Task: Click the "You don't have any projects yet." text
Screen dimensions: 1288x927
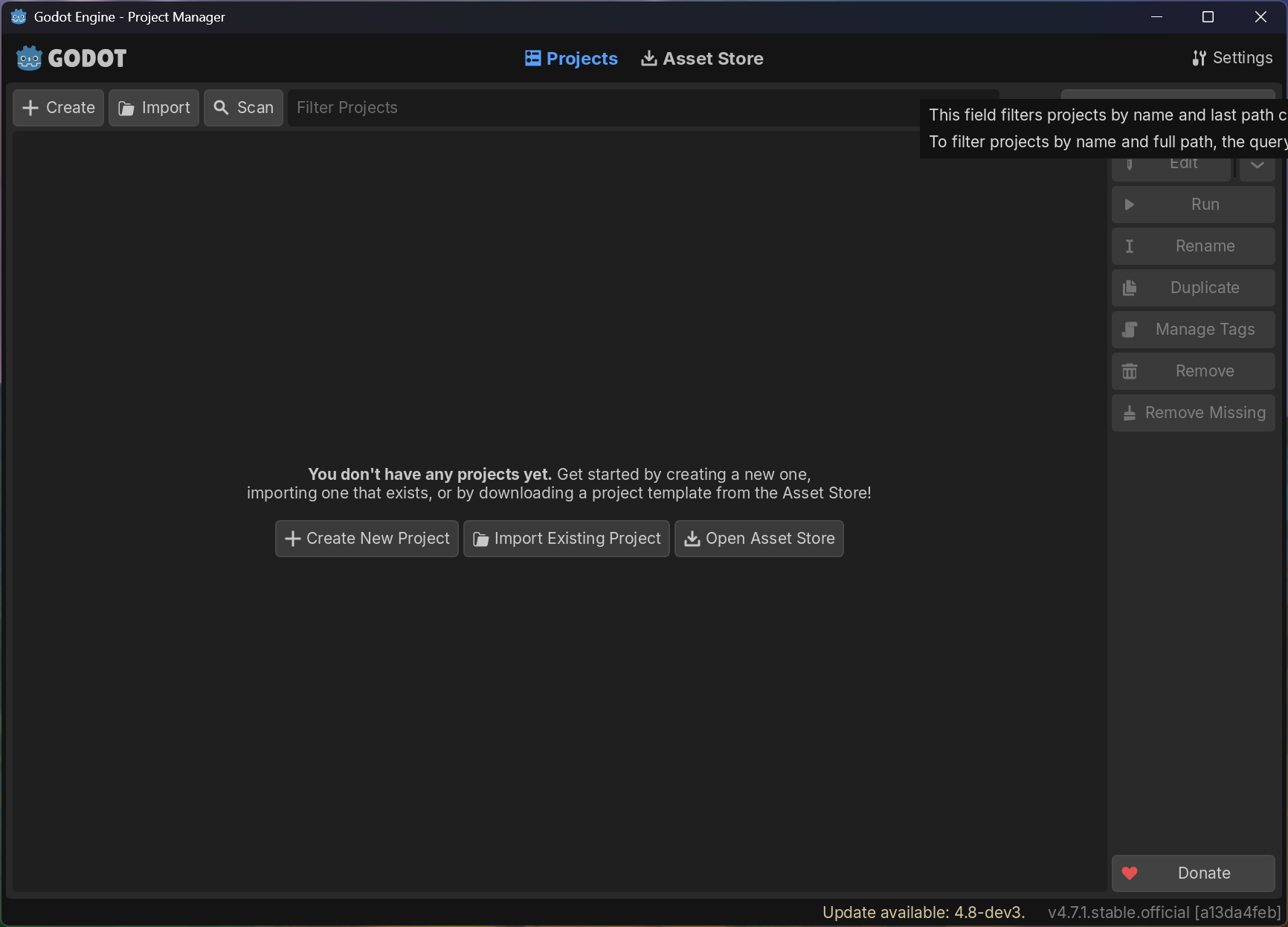Action: point(430,475)
